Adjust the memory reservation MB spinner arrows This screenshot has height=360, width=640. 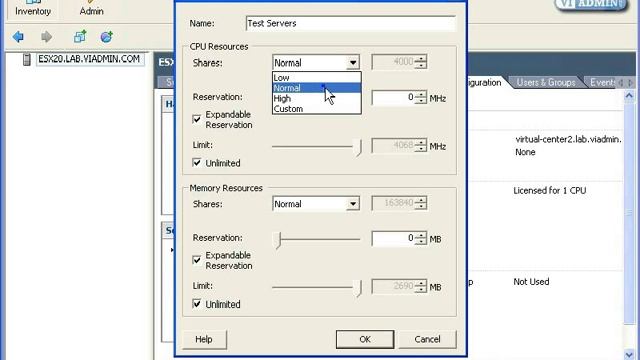pos(421,238)
